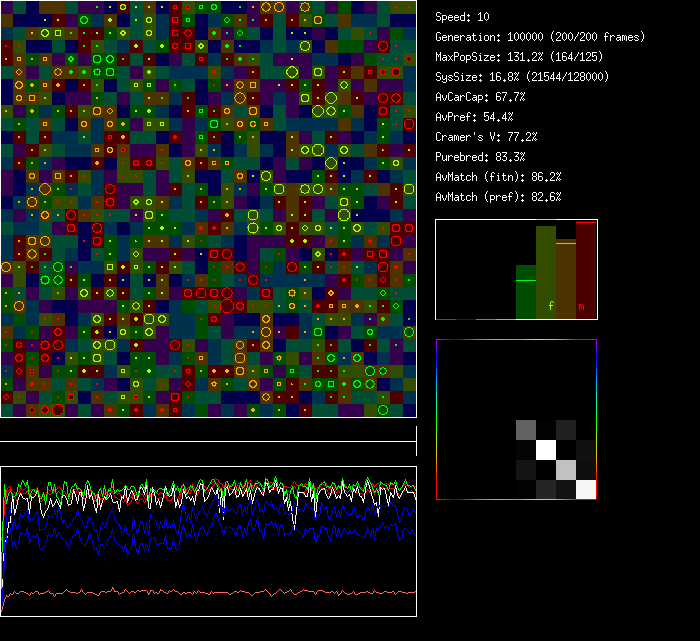Select the AvMatch (fitn) statistic

498,177
